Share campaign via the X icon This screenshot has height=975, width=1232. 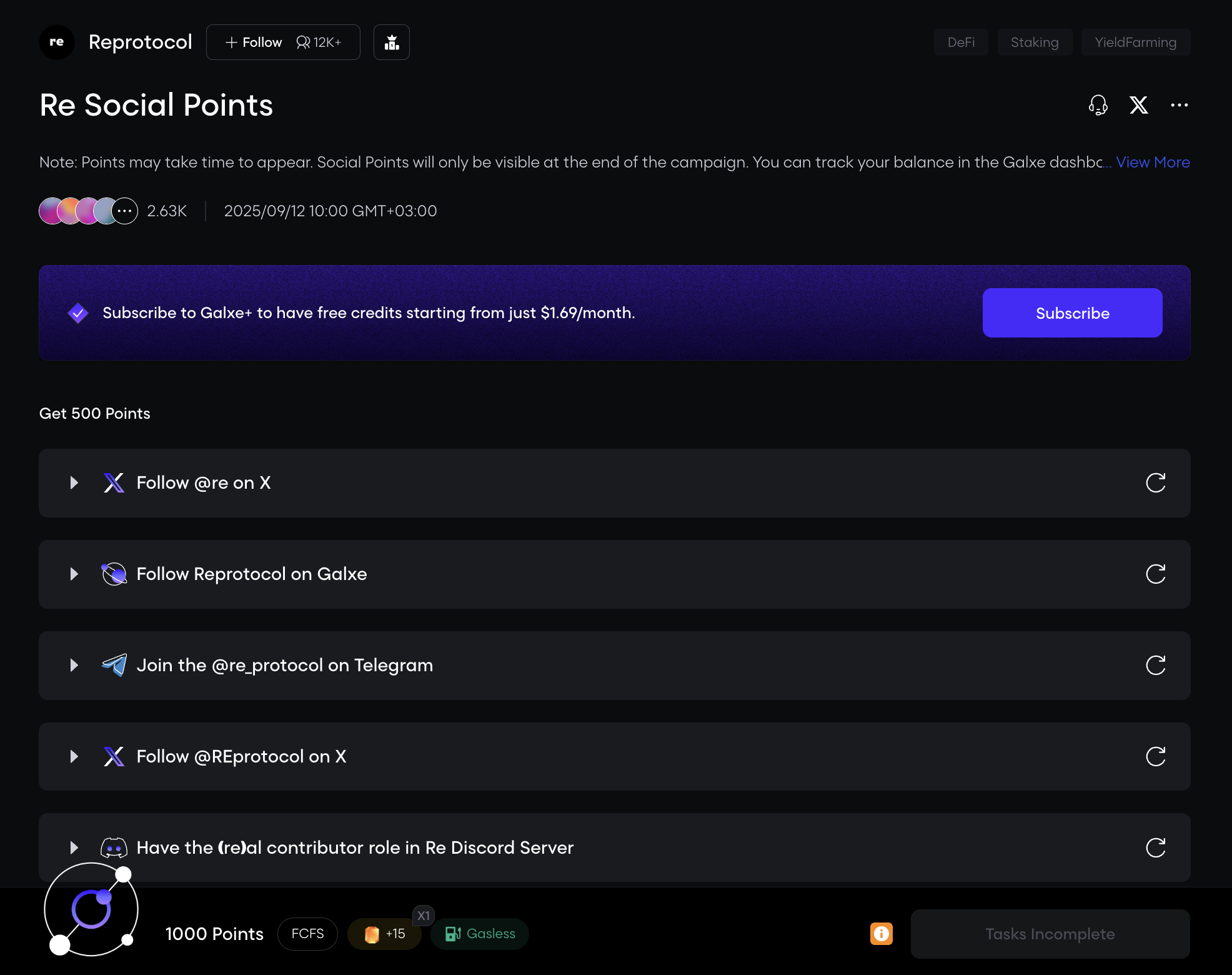click(x=1138, y=105)
